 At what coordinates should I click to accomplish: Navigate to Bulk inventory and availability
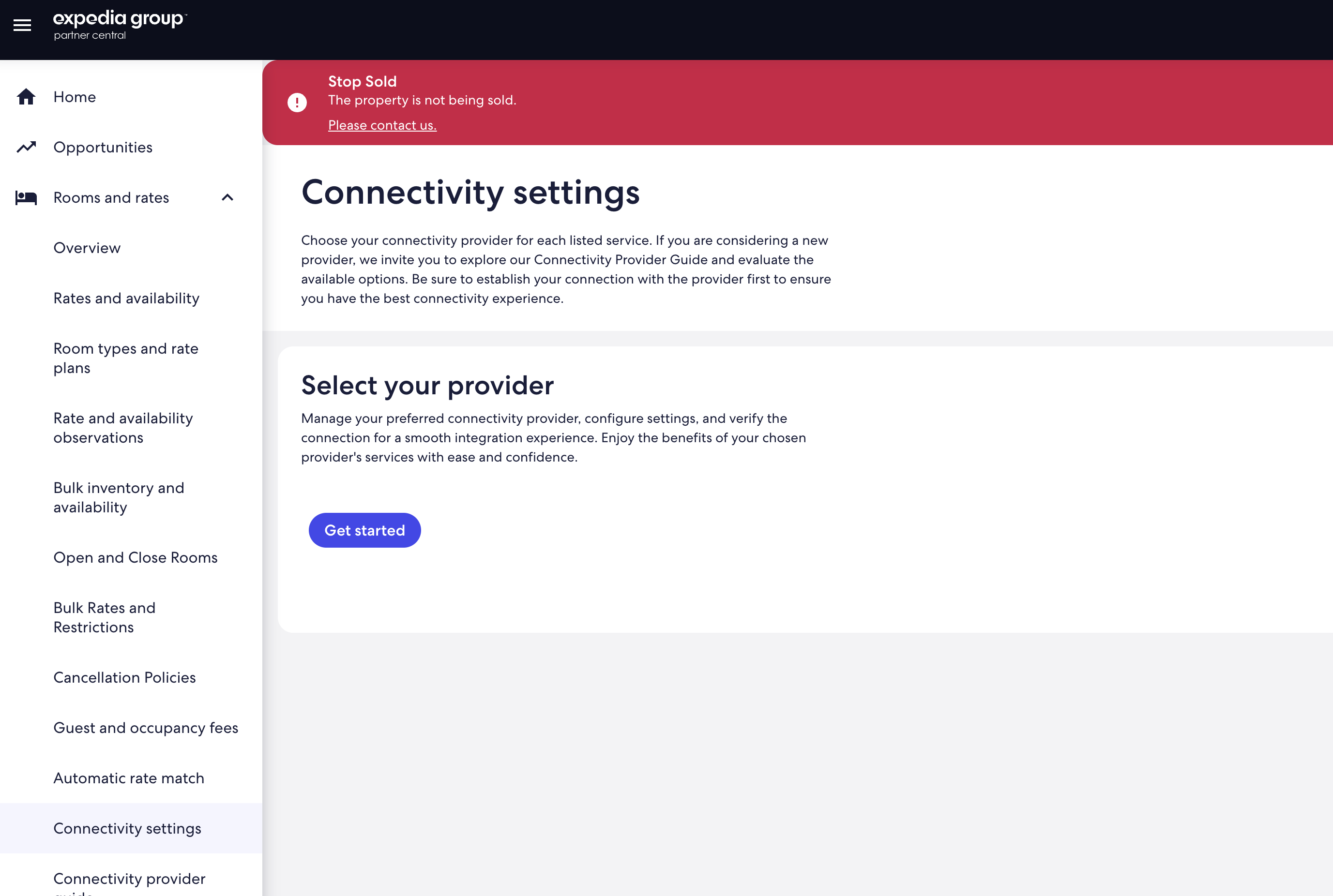(x=119, y=498)
